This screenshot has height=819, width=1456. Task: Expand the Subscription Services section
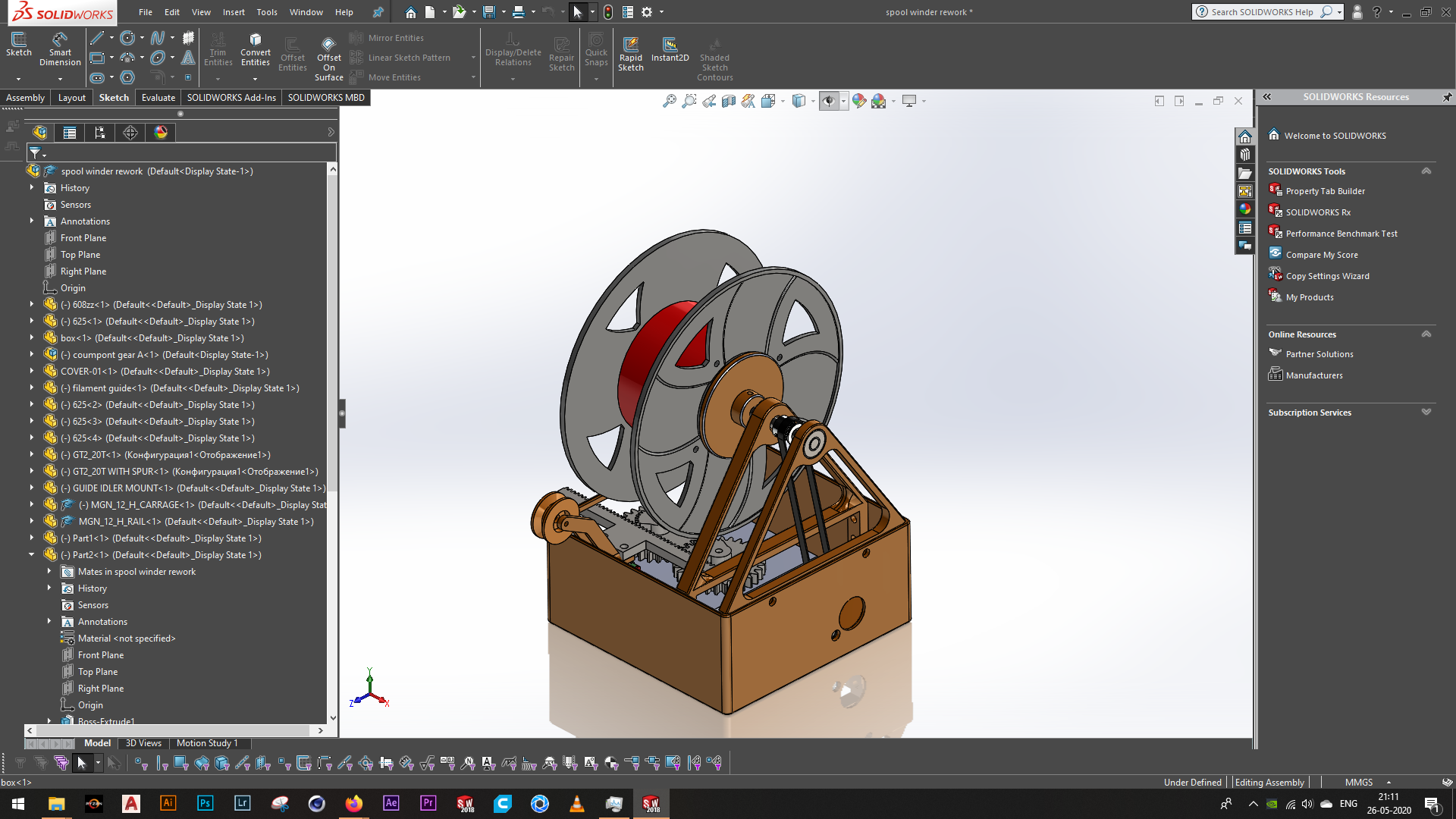pos(1426,413)
